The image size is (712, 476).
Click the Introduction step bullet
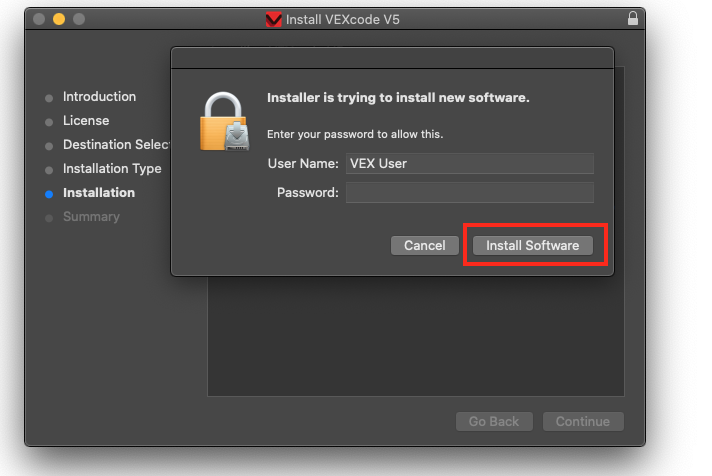click(x=49, y=98)
